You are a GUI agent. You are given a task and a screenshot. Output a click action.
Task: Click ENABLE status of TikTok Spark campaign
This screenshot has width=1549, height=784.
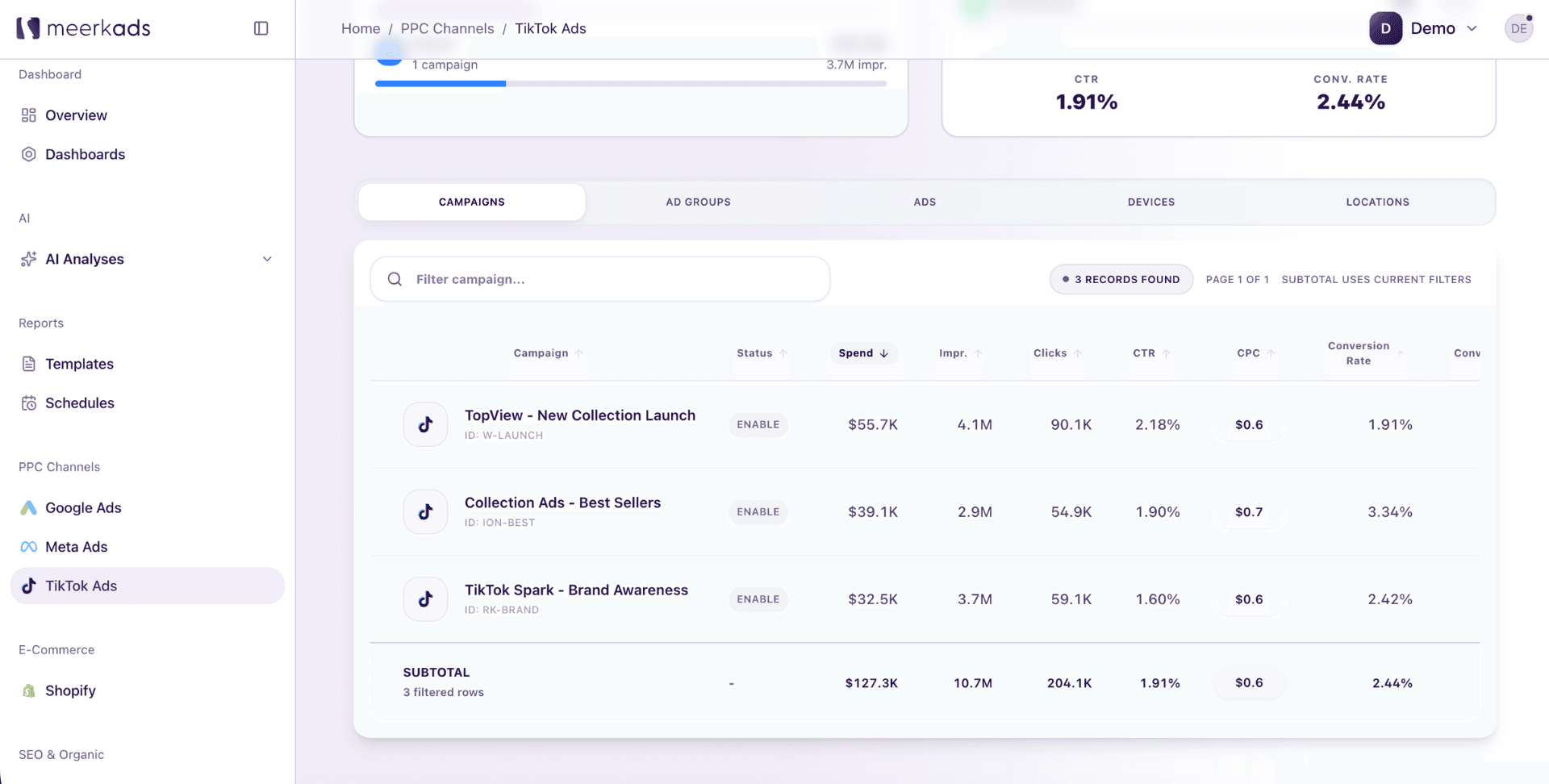point(758,599)
